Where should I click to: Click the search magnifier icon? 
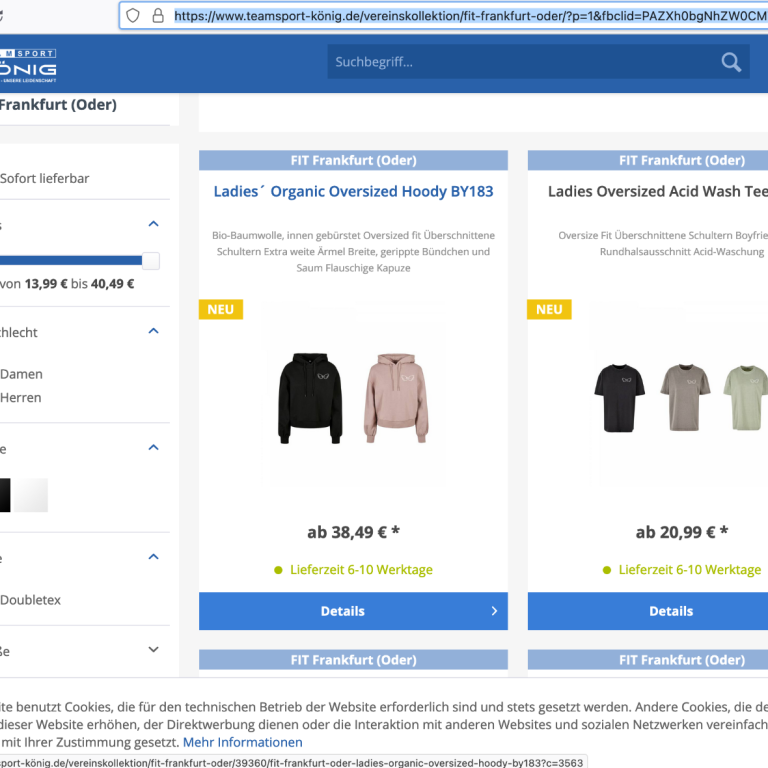coord(731,62)
